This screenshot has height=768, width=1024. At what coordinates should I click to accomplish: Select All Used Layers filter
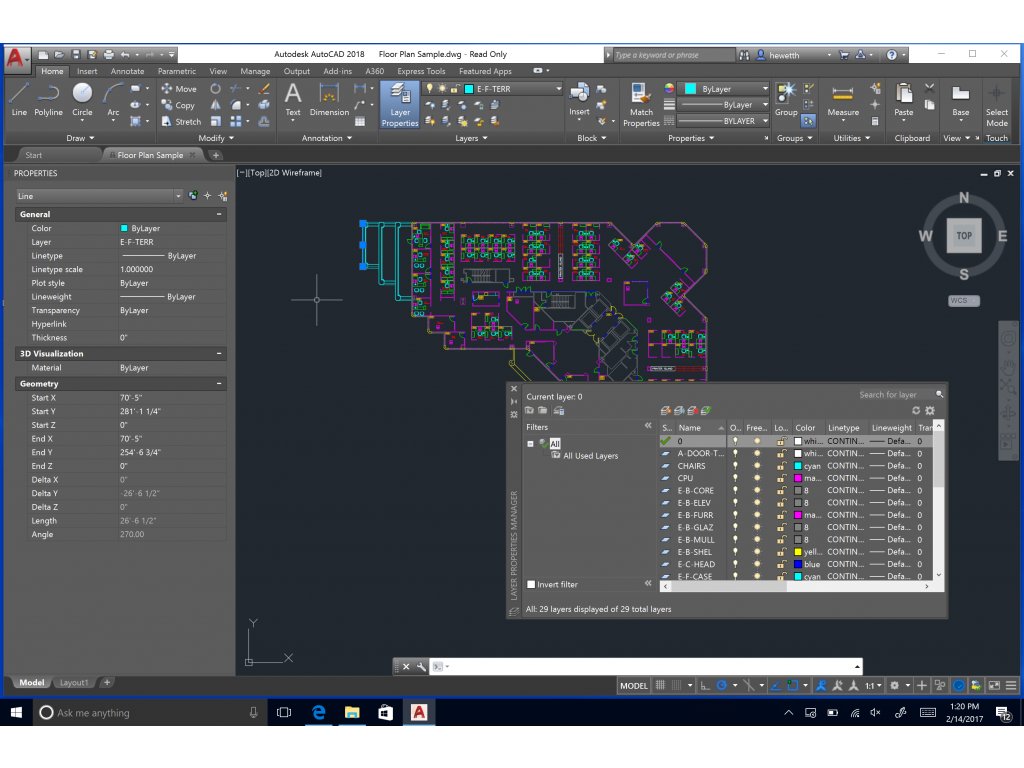(x=590, y=456)
